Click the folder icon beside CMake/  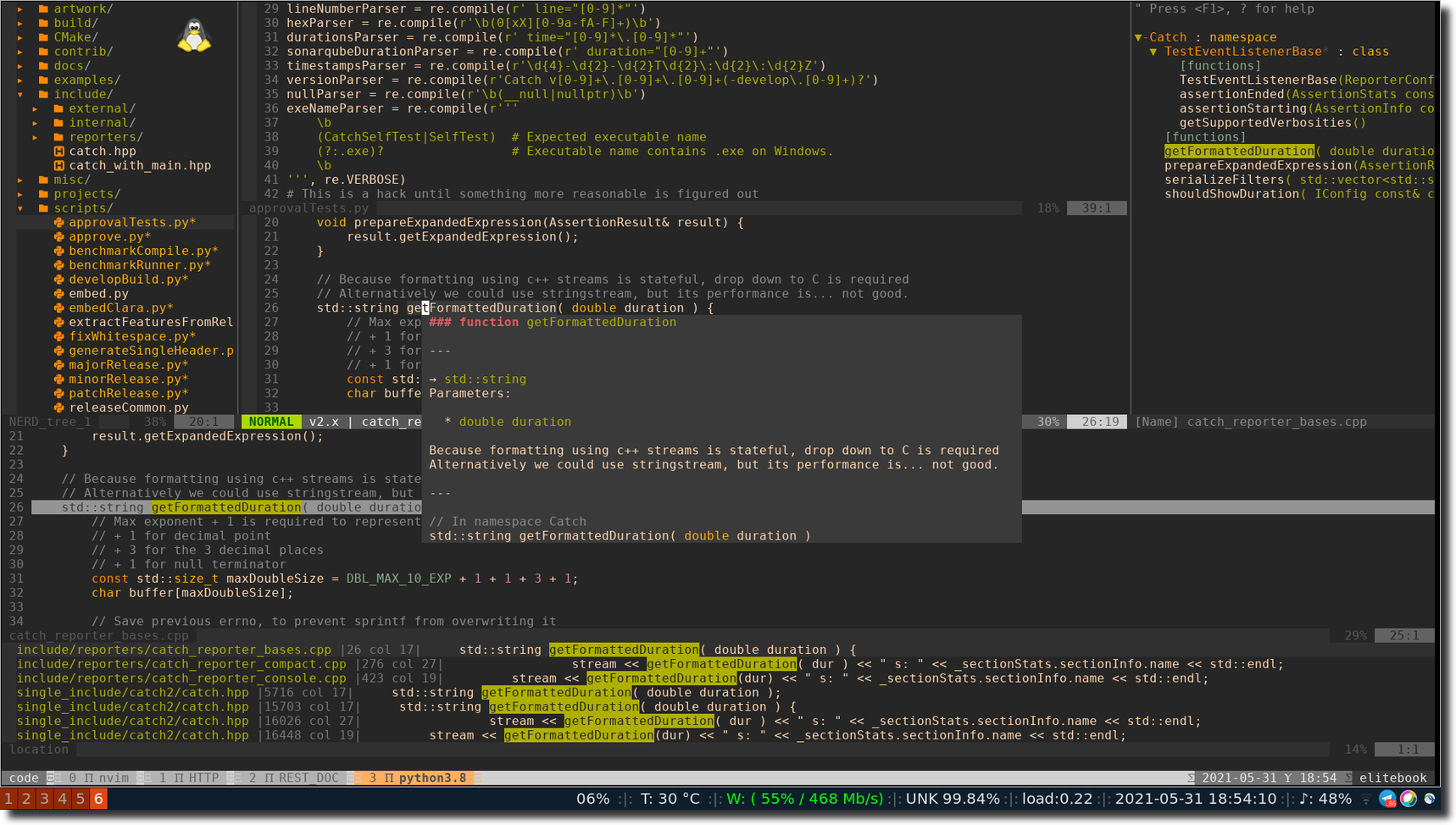click(x=43, y=37)
